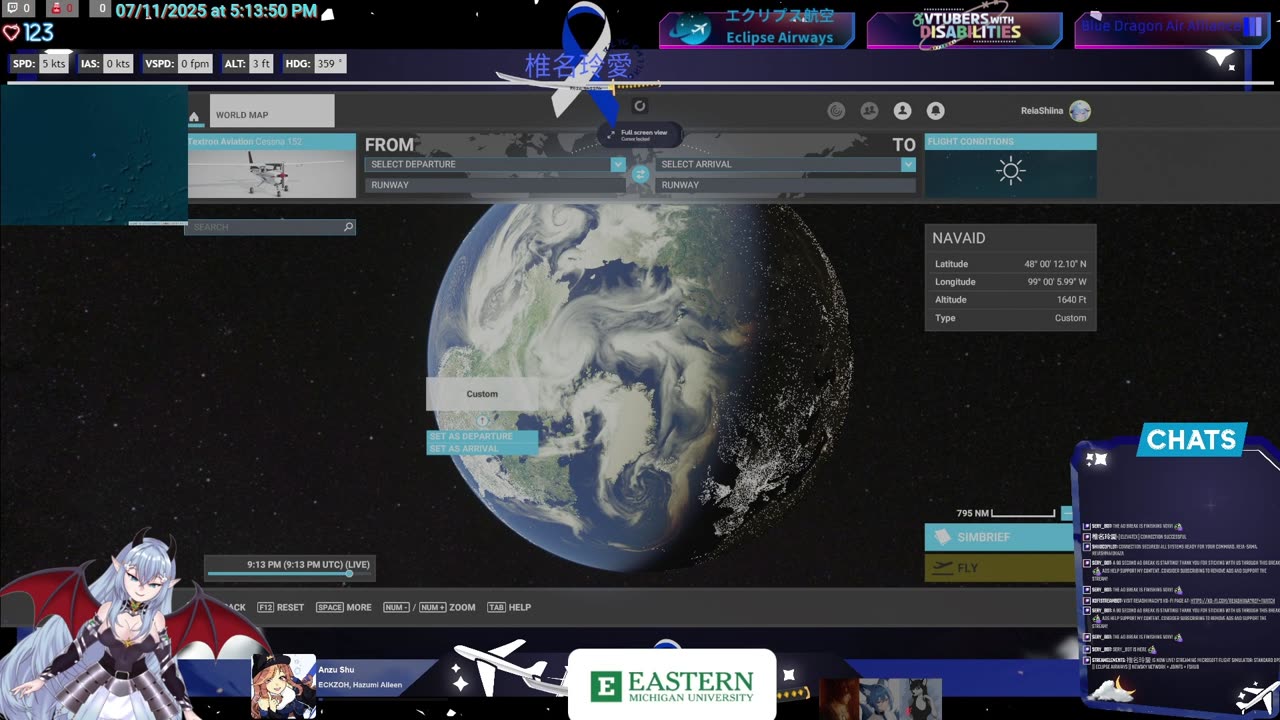Open the marketplace swirl icon in the top bar
1280x720 pixels.
(837, 111)
